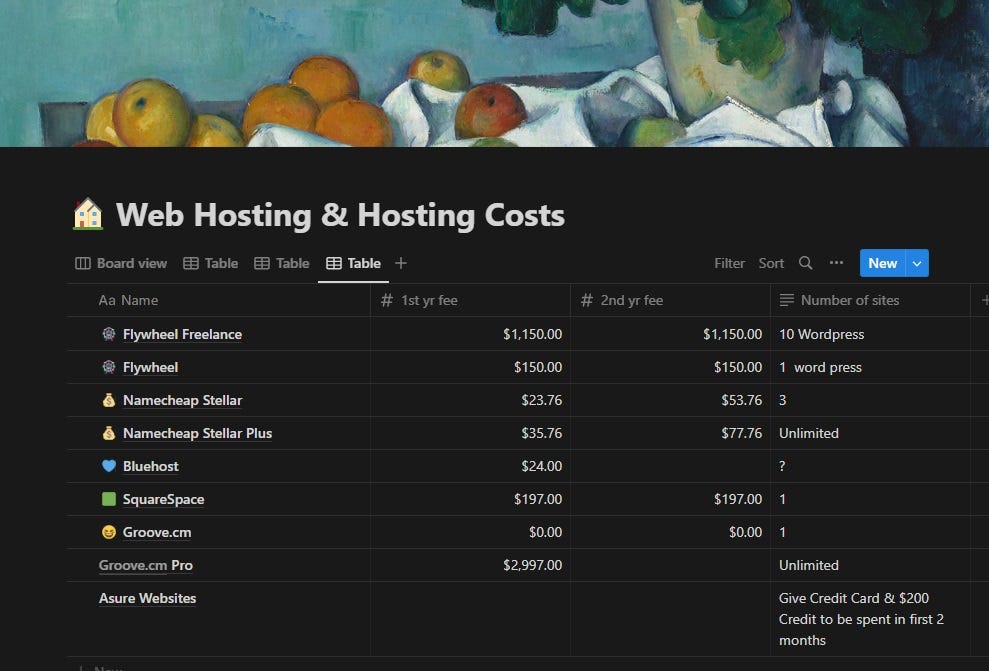Select the active third Table tab
This screenshot has width=989, height=671.
(x=353, y=263)
